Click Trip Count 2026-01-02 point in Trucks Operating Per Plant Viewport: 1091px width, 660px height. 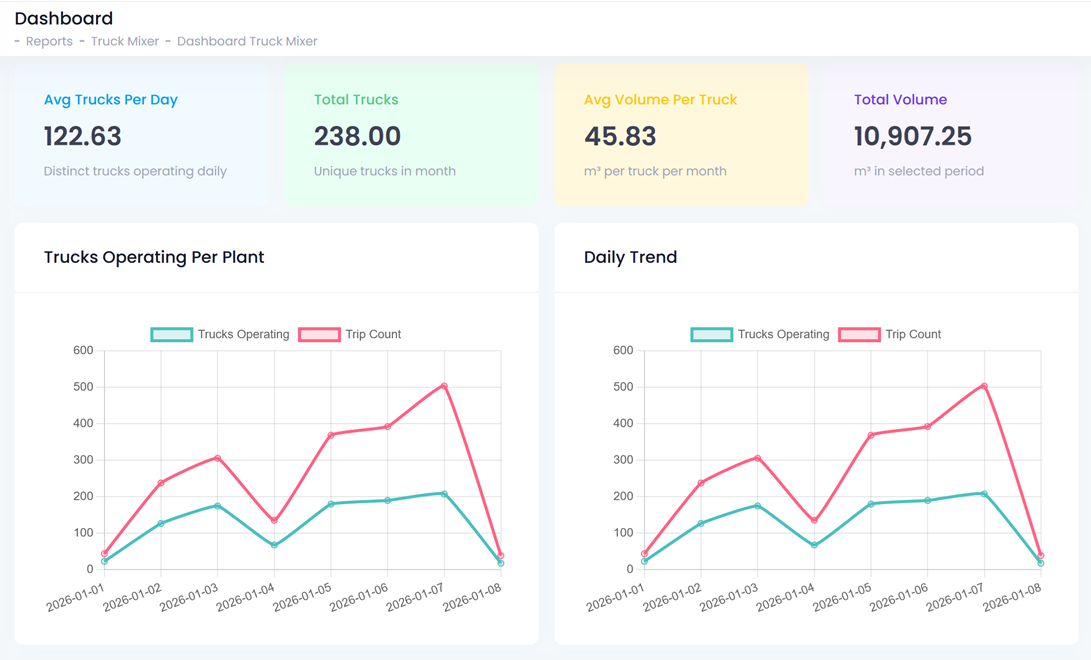[161, 483]
